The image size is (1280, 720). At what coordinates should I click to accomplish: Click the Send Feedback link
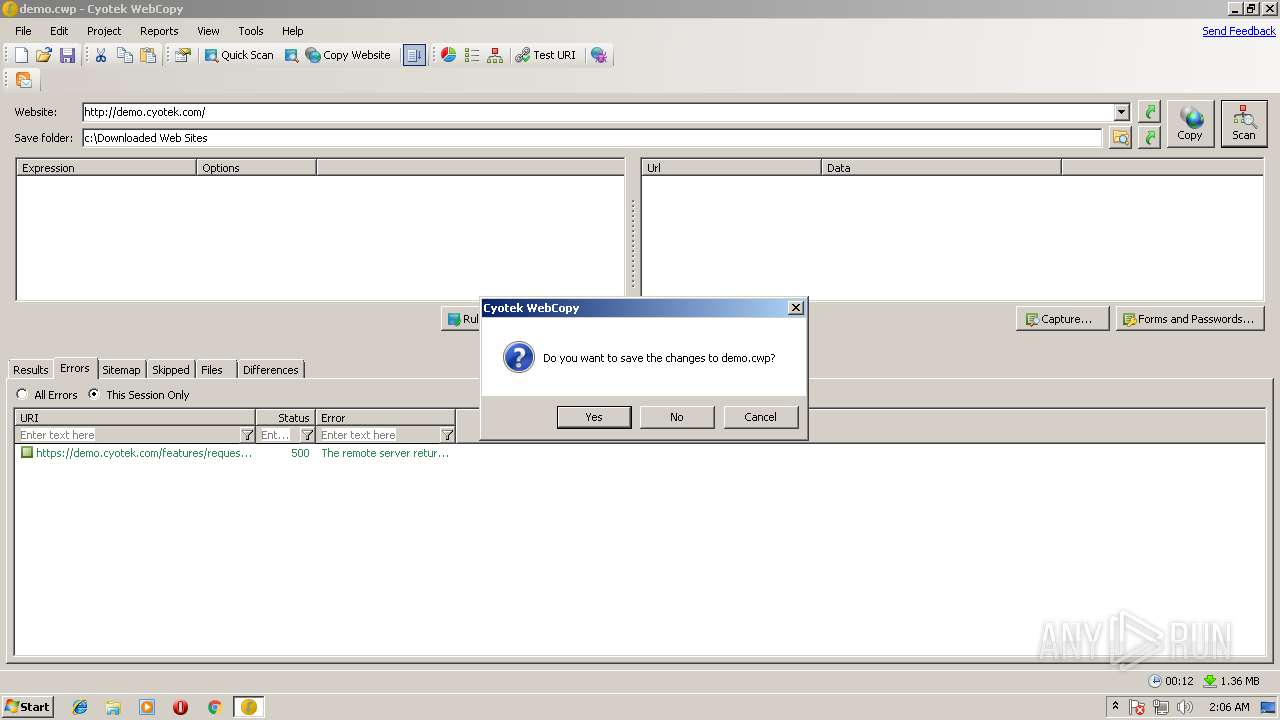pyautogui.click(x=1238, y=31)
